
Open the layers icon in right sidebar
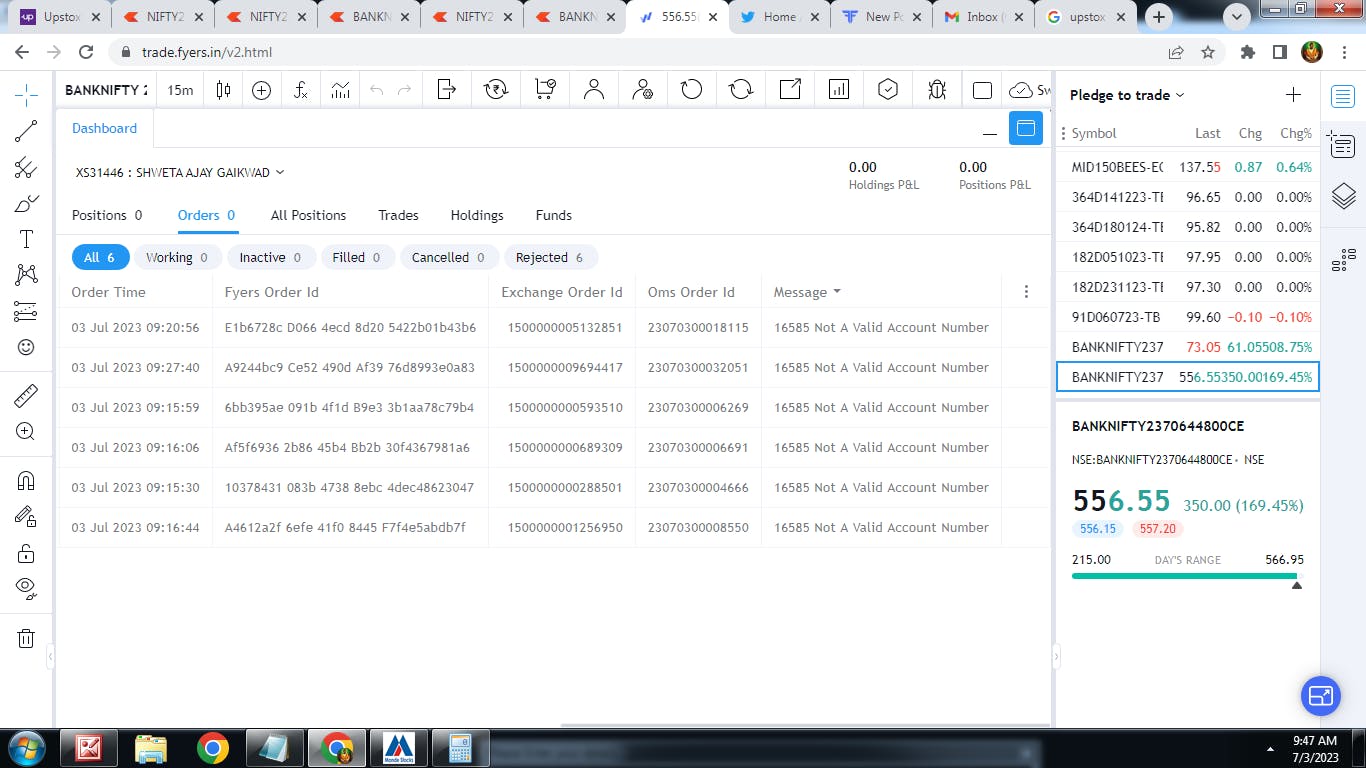(x=1343, y=196)
